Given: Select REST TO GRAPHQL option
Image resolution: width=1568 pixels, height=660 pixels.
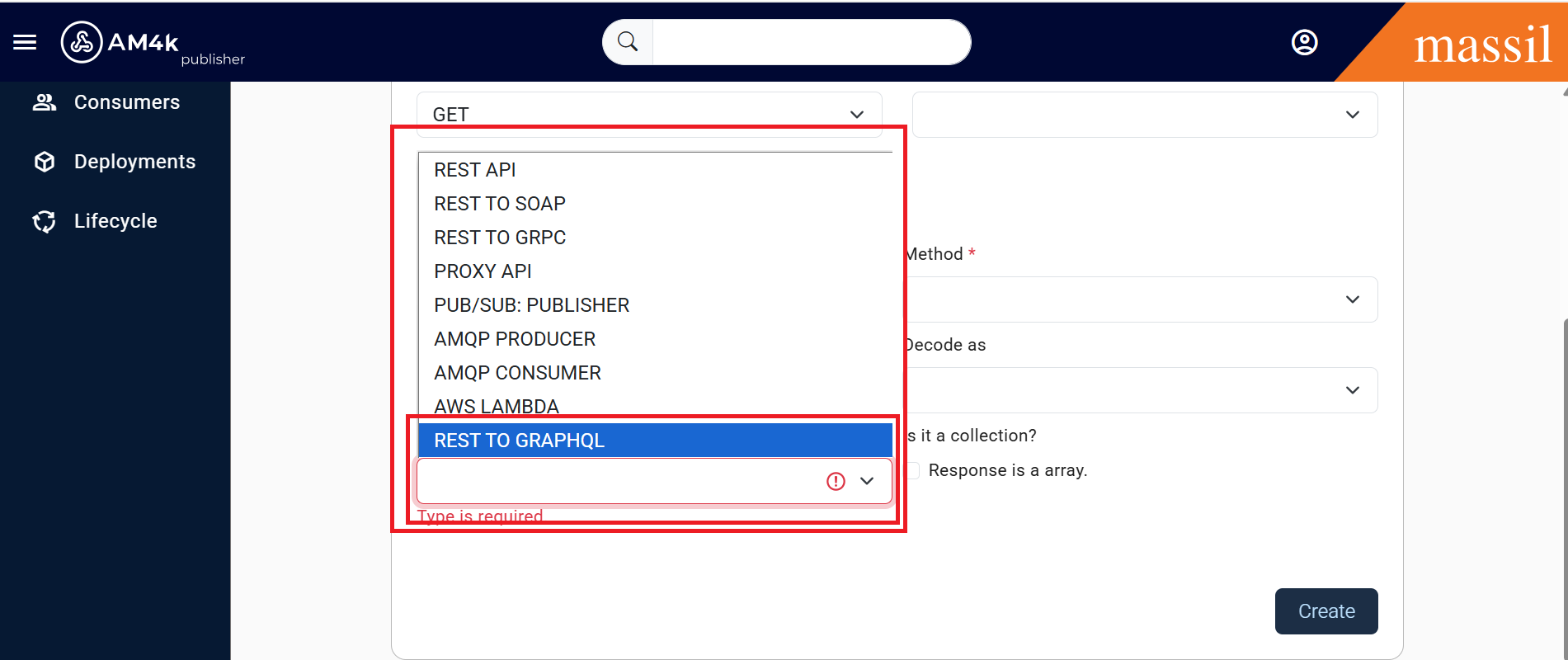Looking at the screenshot, I should tap(520, 441).
